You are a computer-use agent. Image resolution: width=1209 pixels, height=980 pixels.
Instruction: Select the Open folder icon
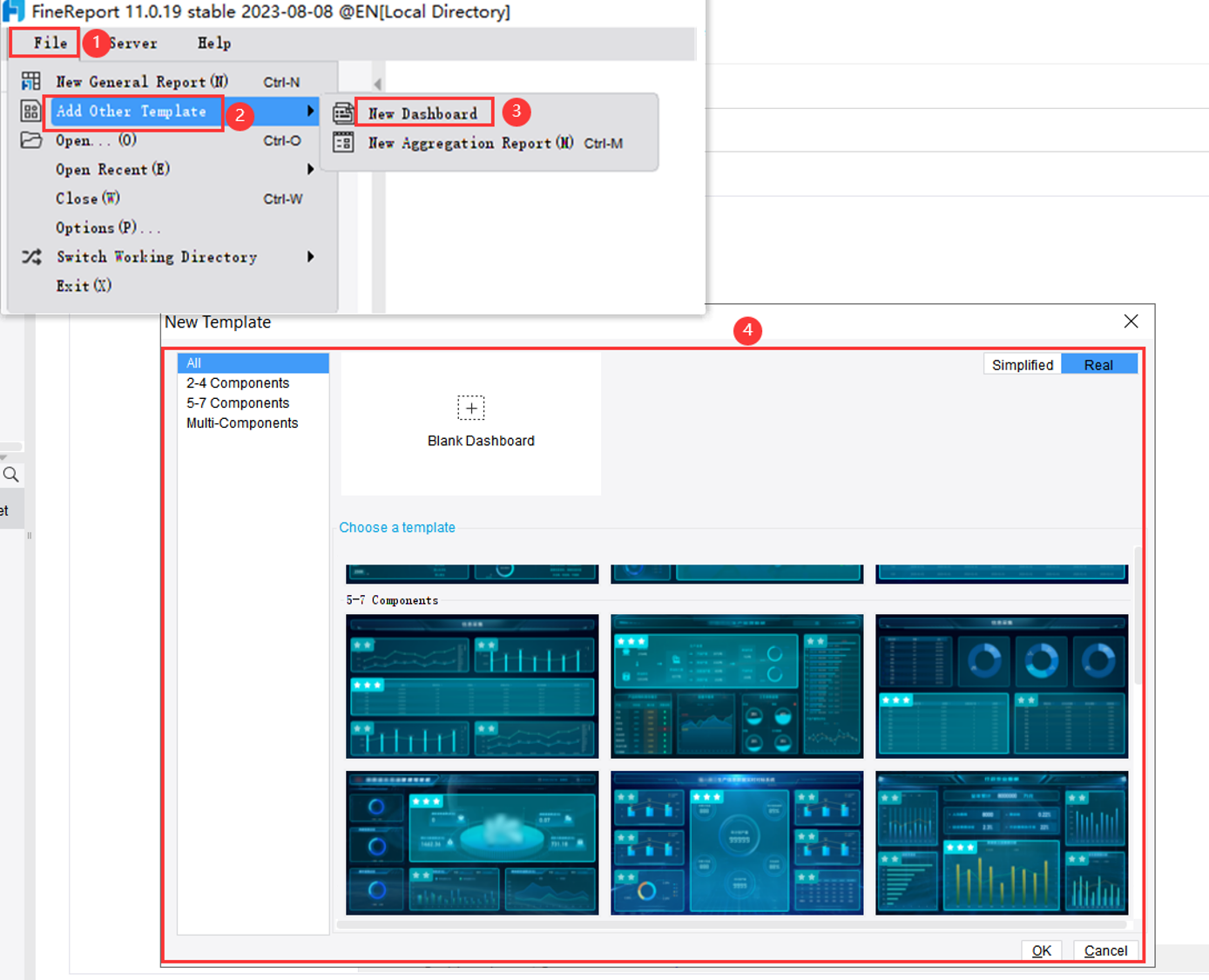[30, 139]
